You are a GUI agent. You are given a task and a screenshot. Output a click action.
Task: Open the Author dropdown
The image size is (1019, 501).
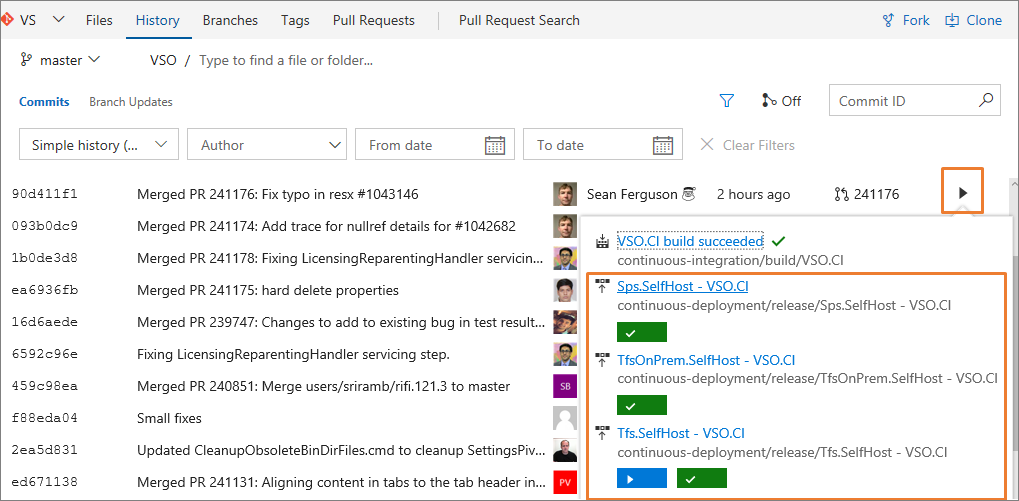pyautogui.click(x=266, y=144)
